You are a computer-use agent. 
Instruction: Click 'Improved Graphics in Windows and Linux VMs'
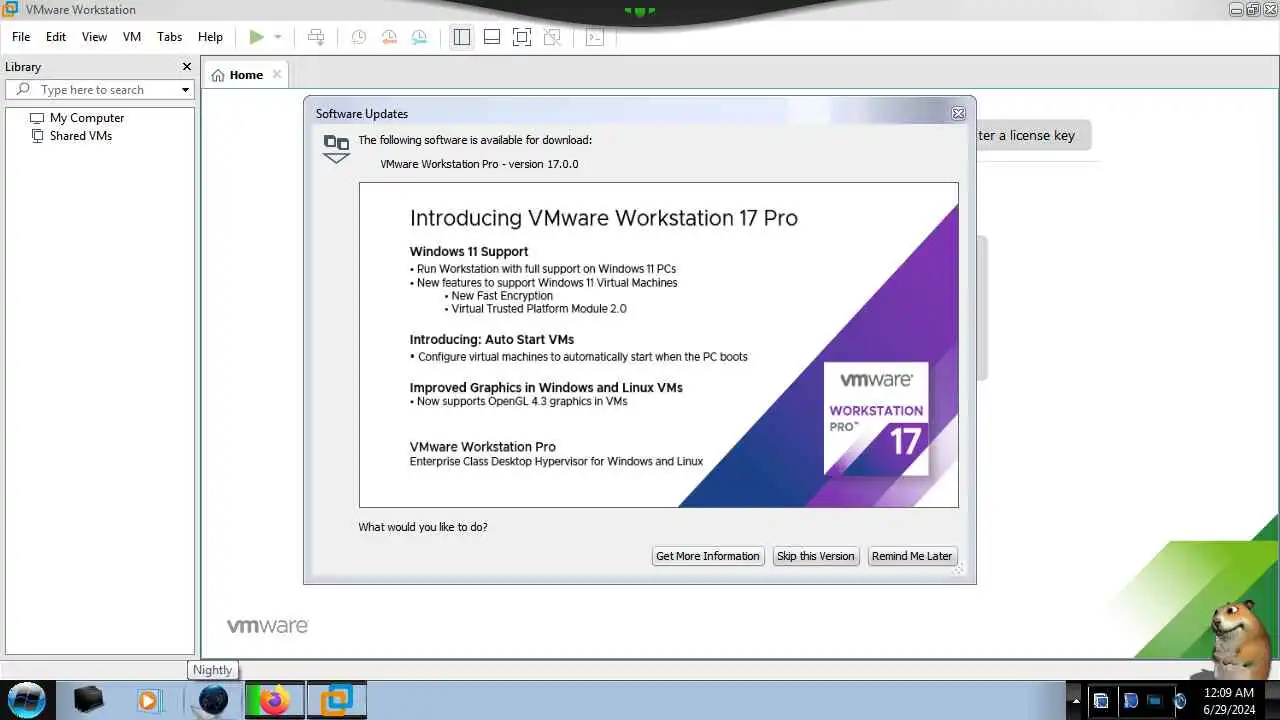pos(546,388)
